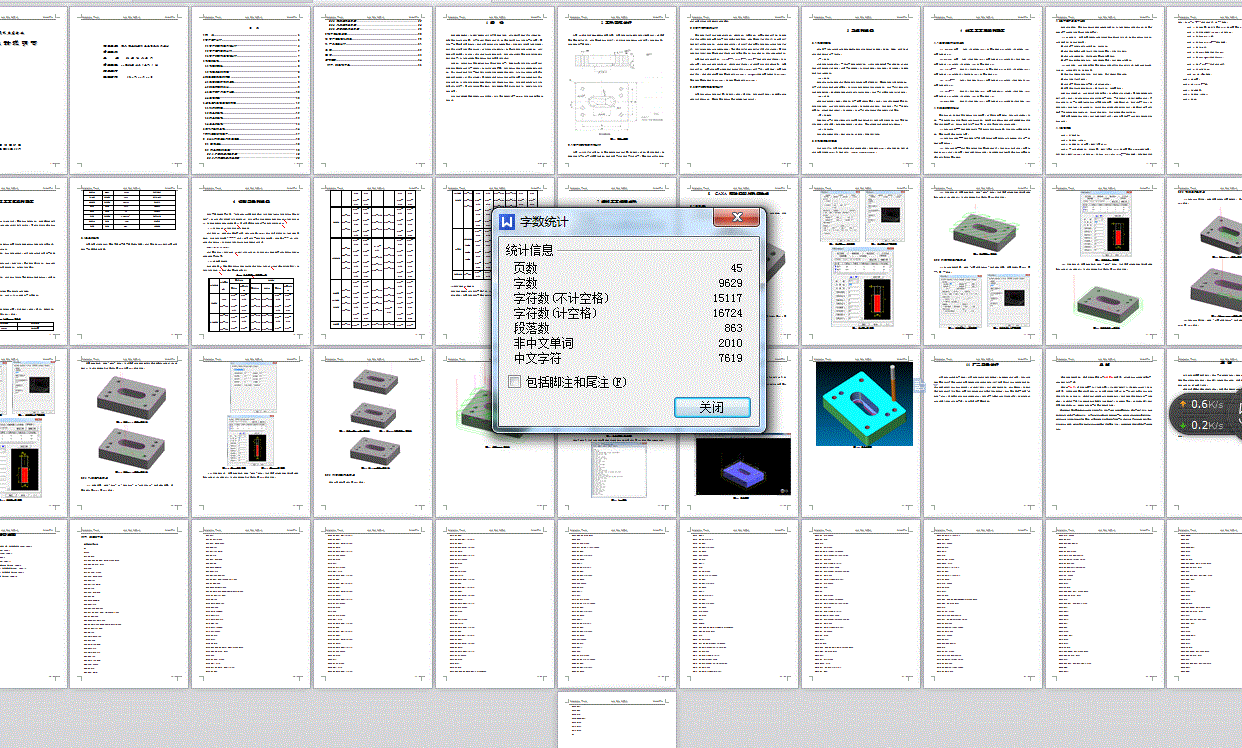Screen dimensions: 1242x748
Task: Click the 字符数(计空格) label
Action: [x=555, y=314]
